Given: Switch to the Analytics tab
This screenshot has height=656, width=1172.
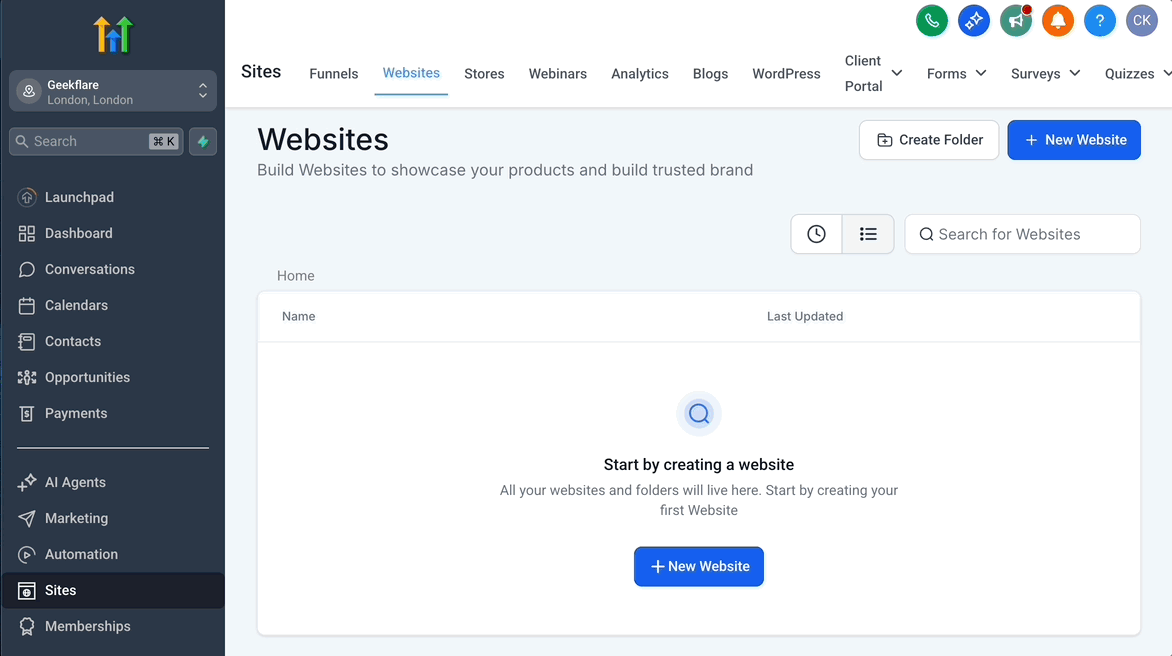Looking at the screenshot, I should click(640, 73).
